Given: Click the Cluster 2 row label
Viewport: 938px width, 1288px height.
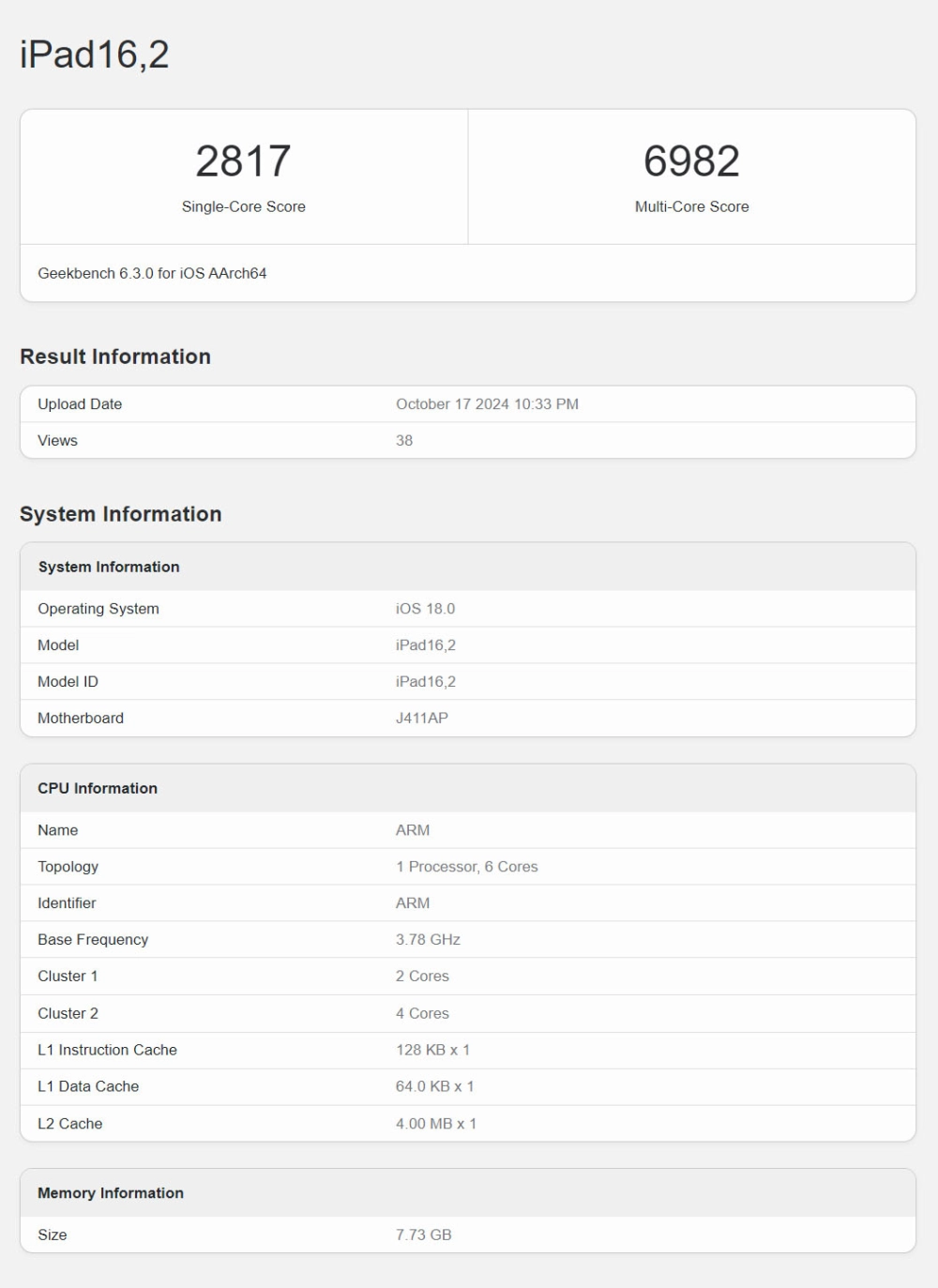Looking at the screenshot, I should pyautogui.click(x=68, y=1013).
